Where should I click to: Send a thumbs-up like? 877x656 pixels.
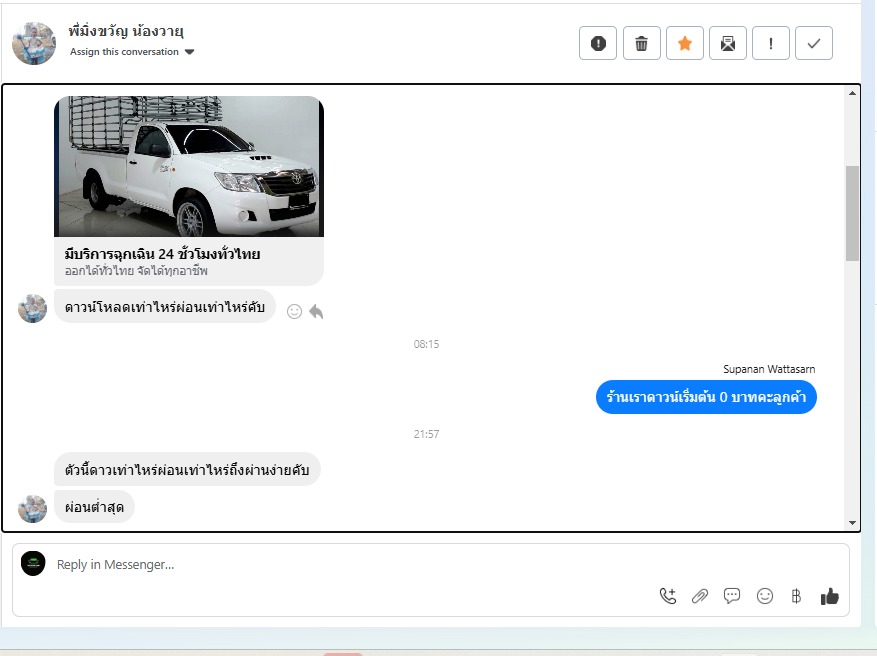click(829, 596)
